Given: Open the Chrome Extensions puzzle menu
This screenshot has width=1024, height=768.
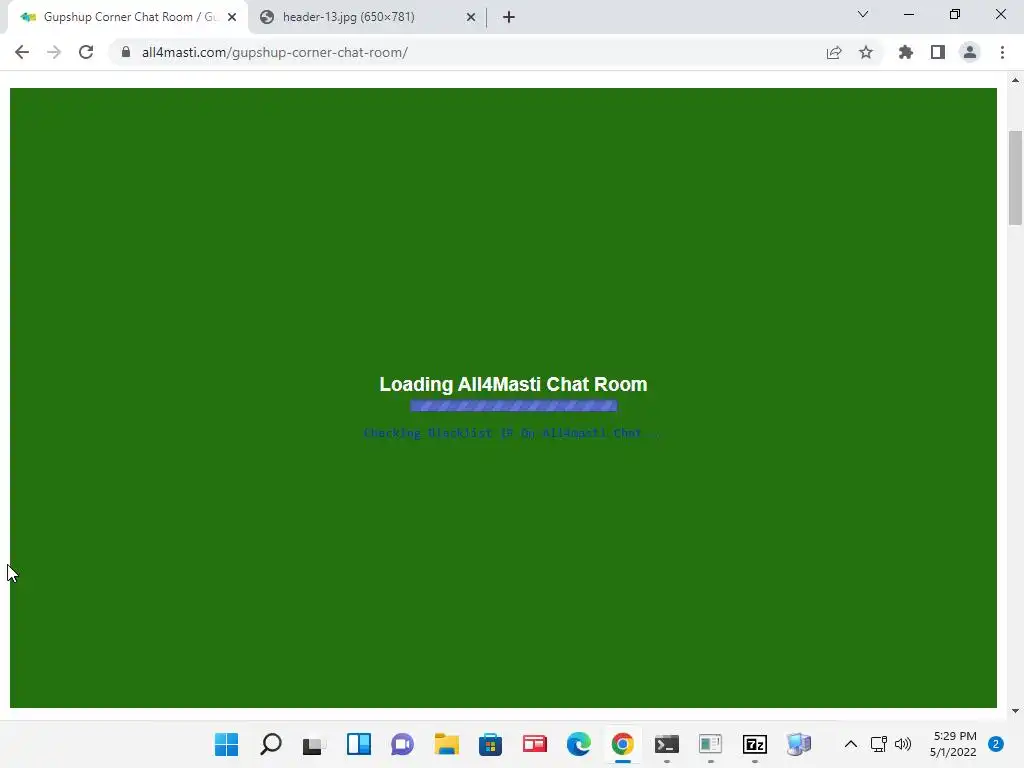Looking at the screenshot, I should (906, 52).
